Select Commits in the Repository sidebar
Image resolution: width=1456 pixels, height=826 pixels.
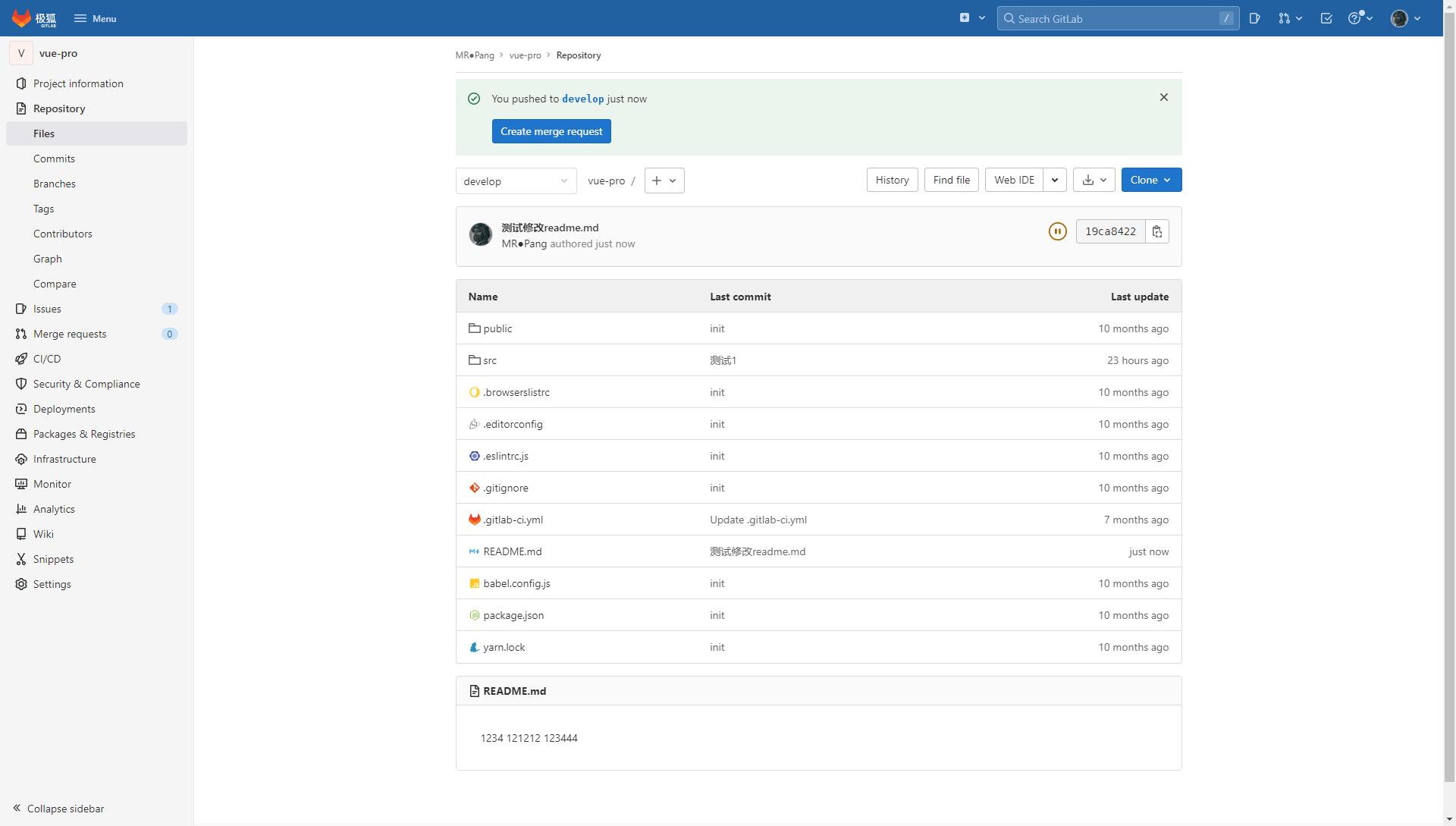point(54,159)
